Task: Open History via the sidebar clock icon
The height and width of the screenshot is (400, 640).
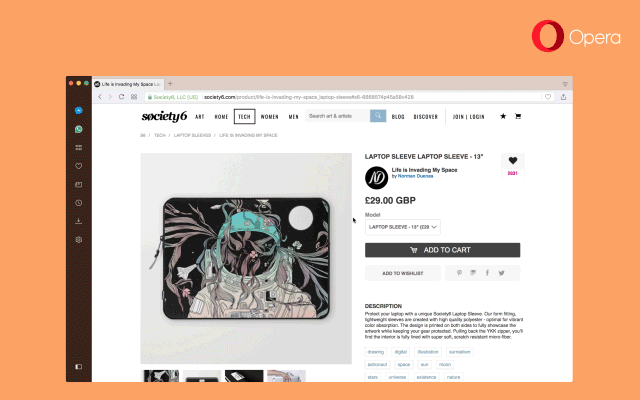Action: click(x=79, y=203)
